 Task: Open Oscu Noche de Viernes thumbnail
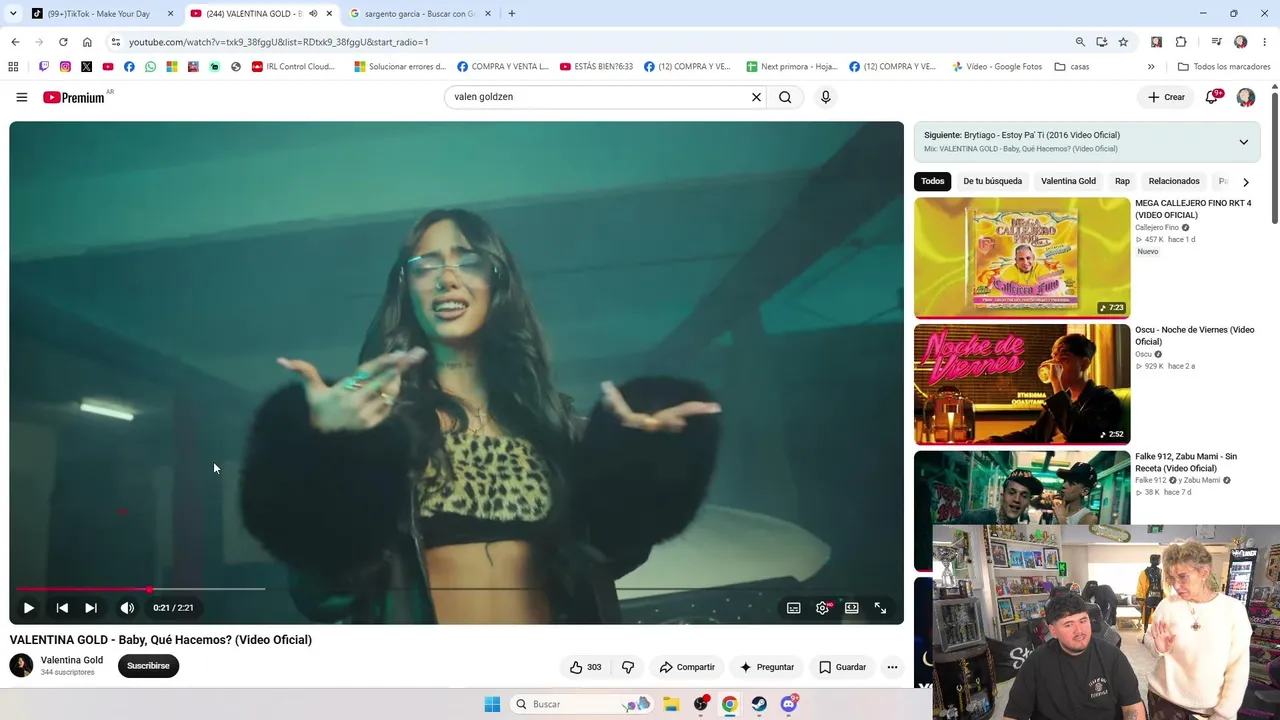point(1022,385)
